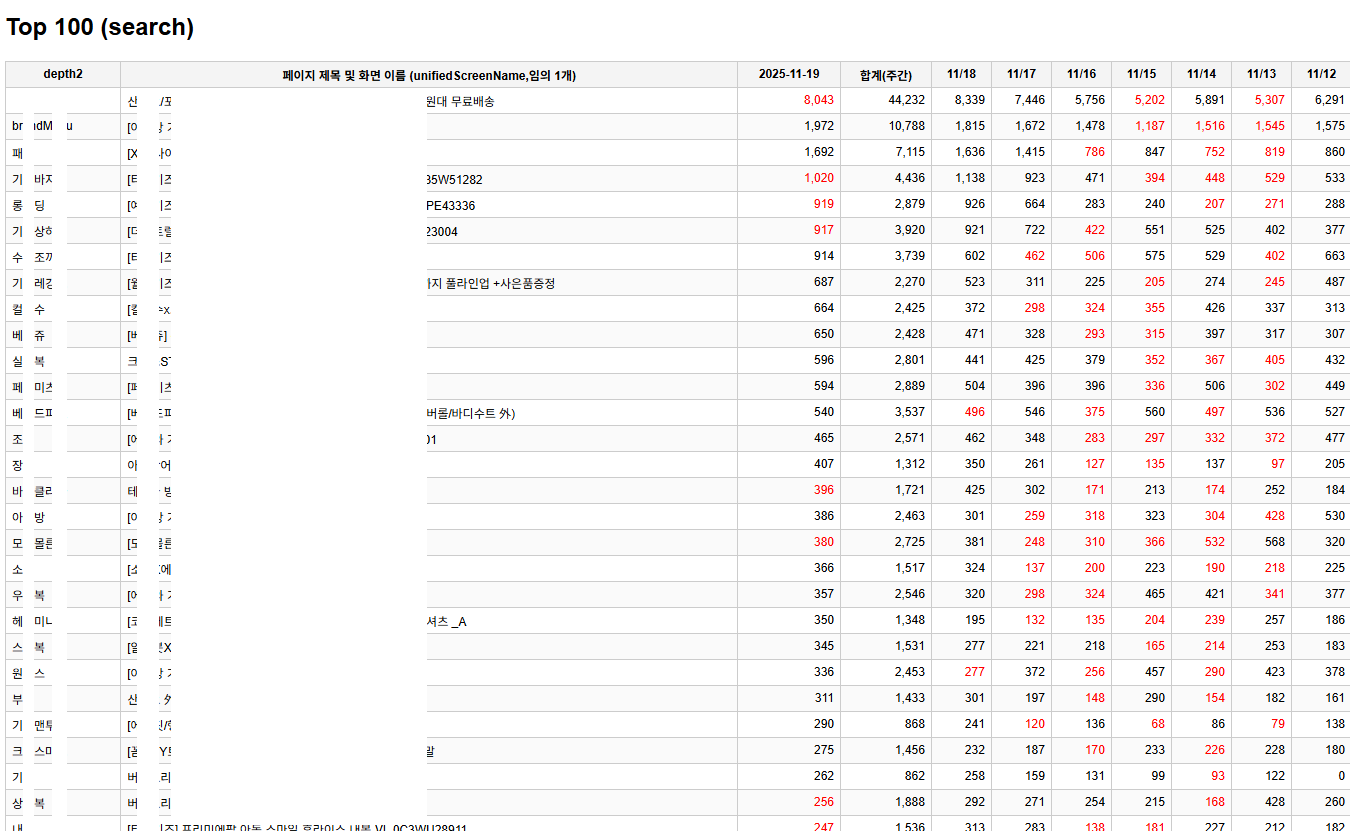Click the weekly total 2,425 cell
Image resolution: width=1350 pixels, height=831 pixels.
(x=886, y=309)
